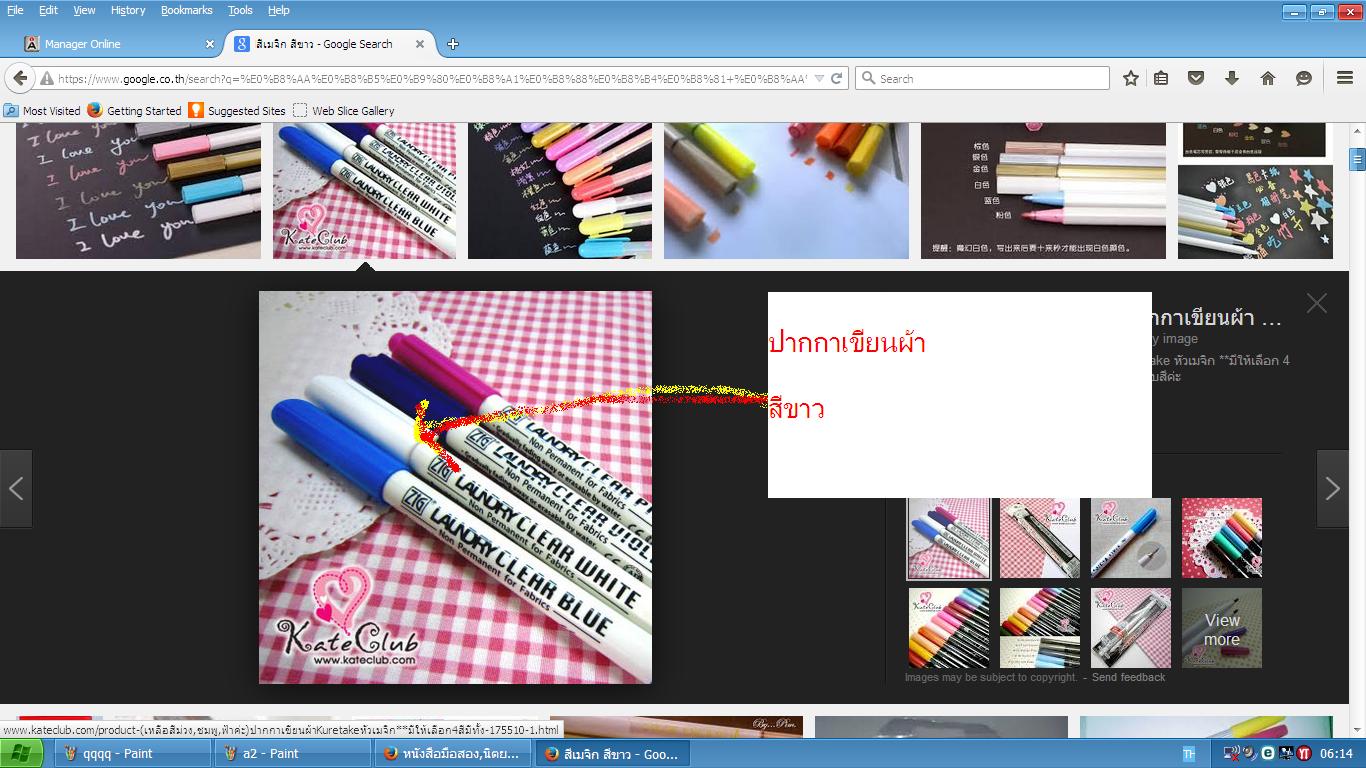Click the Firefox Search field
Screen dimensions: 1366x768
[x=982, y=78]
